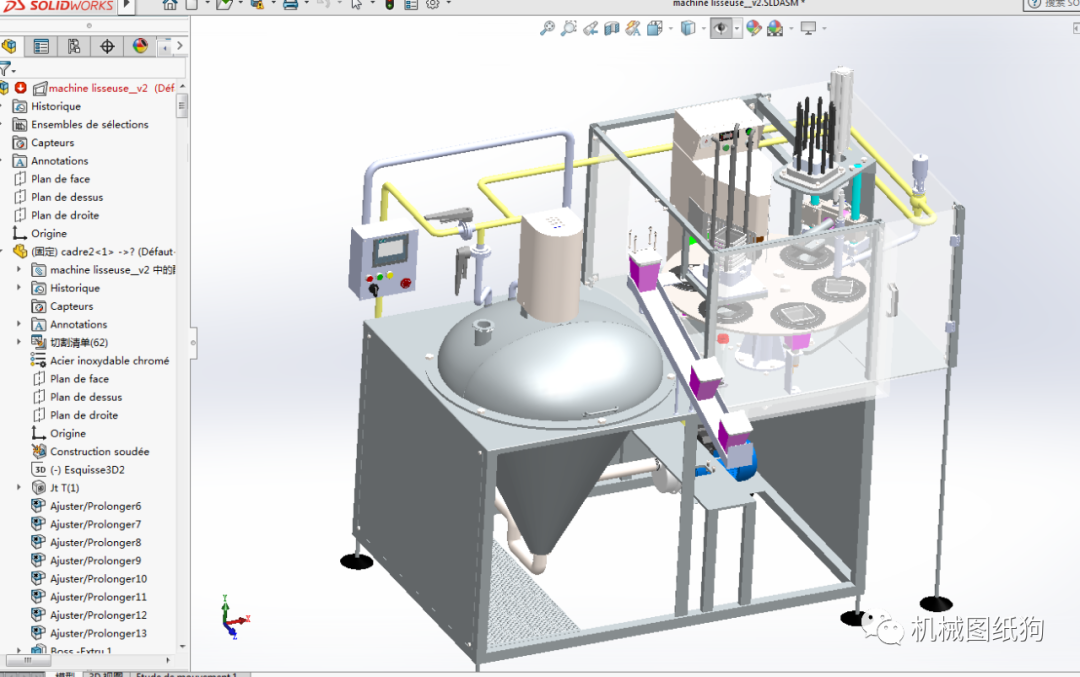Switch to DimXpertManager tab
Image resolution: width=1080 pixels, height=677 pixels.
pos(107,46)
